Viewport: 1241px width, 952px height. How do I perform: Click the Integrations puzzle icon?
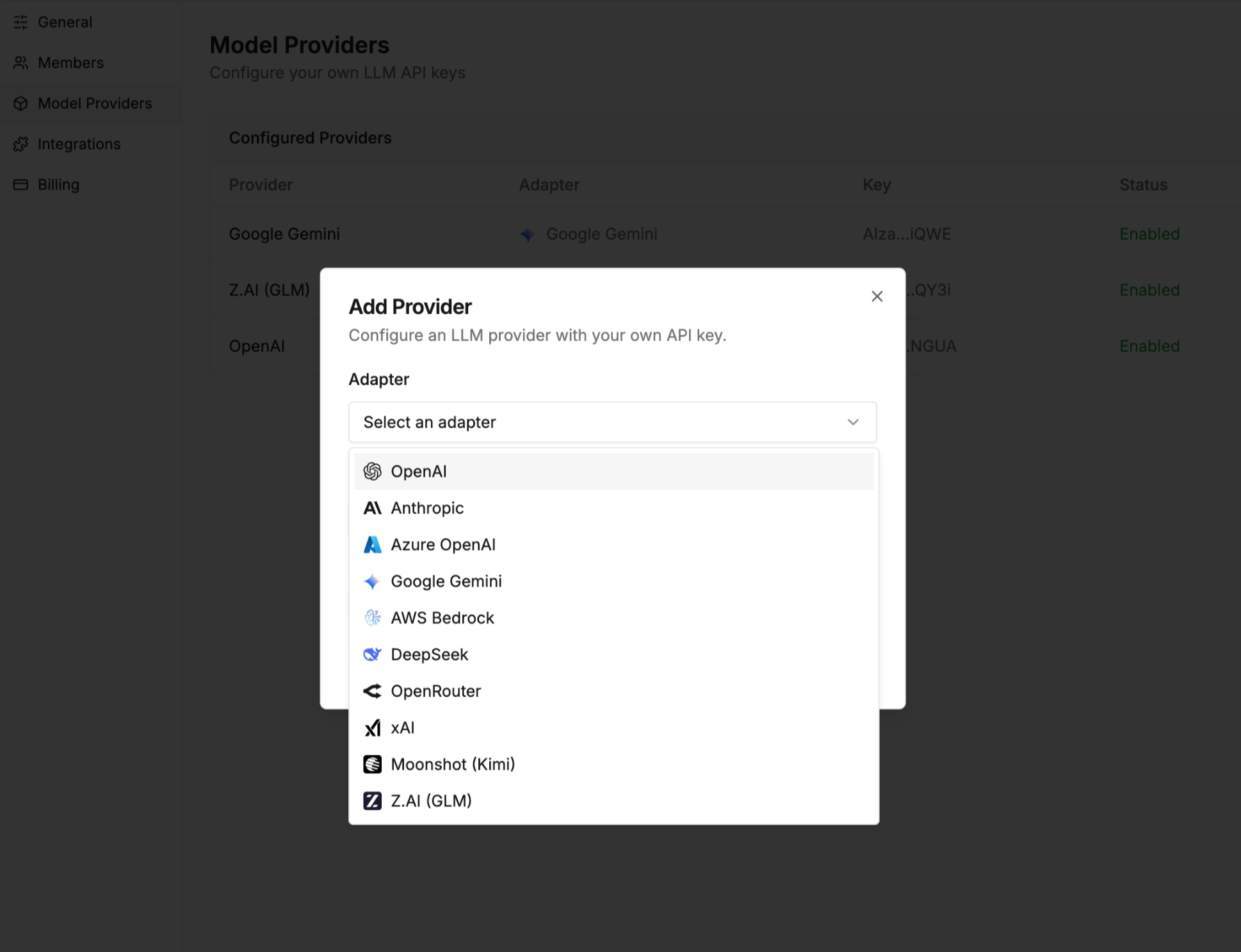(x=20, y=144)
